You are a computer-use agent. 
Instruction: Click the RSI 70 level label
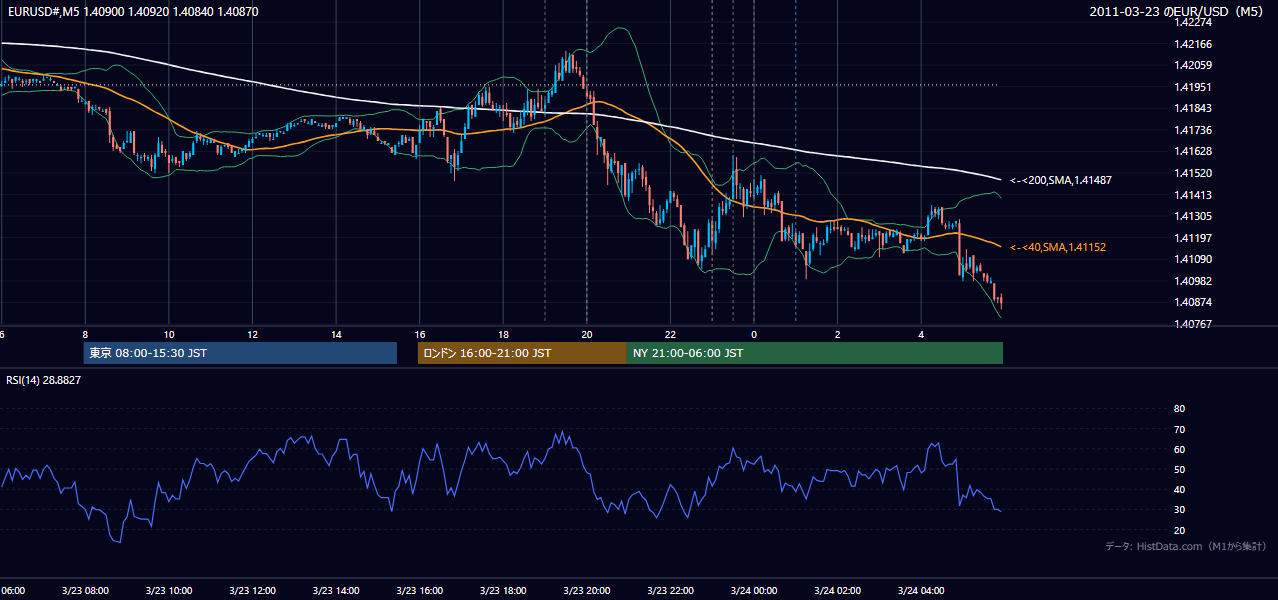[1179, 429]
